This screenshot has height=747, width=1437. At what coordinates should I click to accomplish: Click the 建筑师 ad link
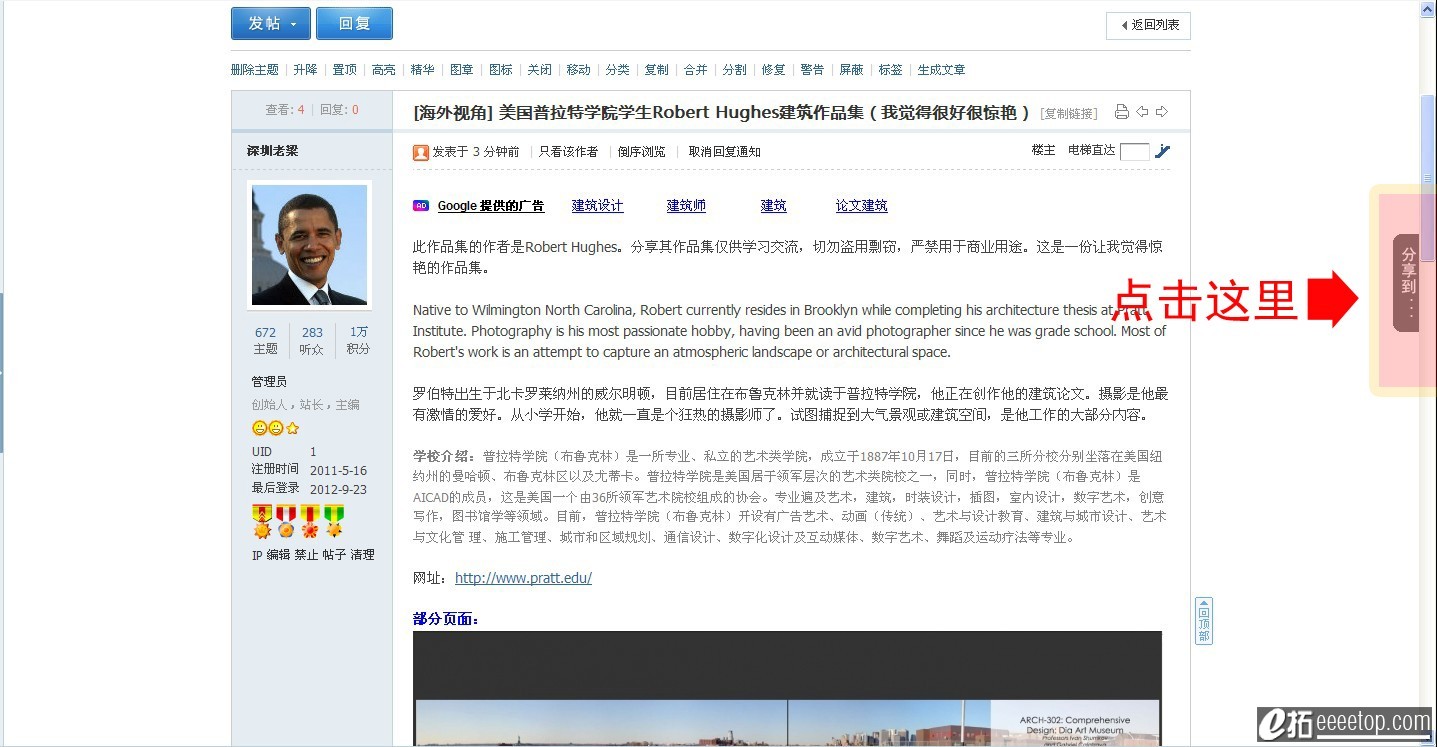(x=687, y=206)
